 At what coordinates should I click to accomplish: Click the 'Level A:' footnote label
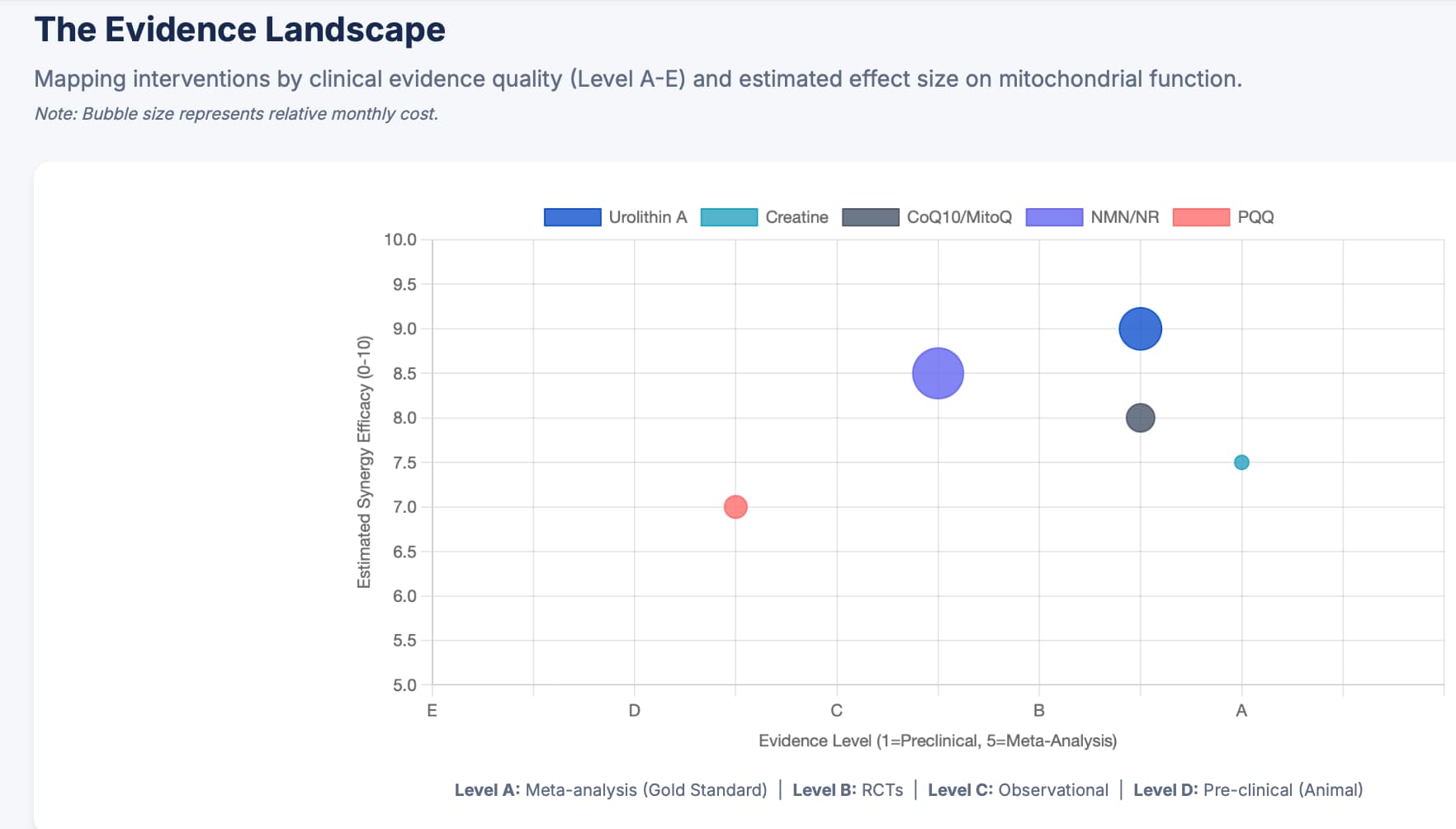click(487, 790)
